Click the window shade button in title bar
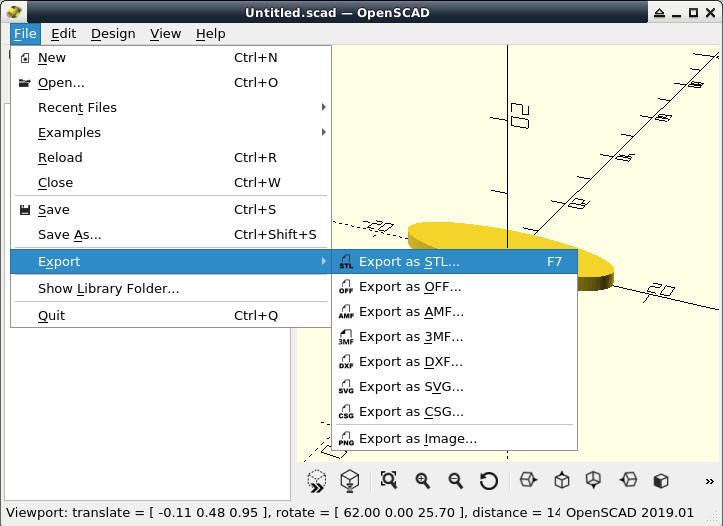The height and width of the screenshot is (526, 723). tap(659, 13)
